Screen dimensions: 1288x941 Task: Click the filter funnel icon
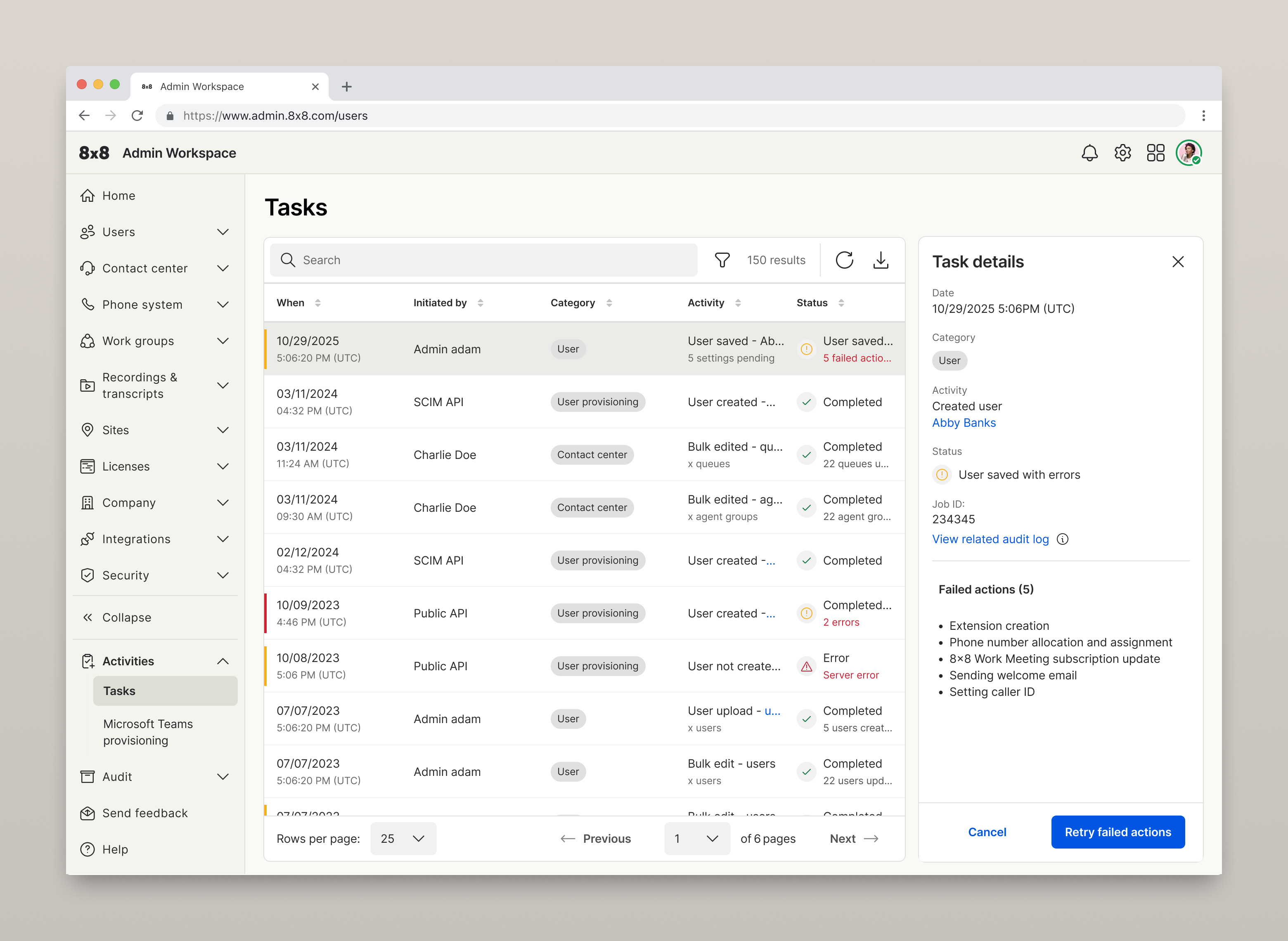722,260
